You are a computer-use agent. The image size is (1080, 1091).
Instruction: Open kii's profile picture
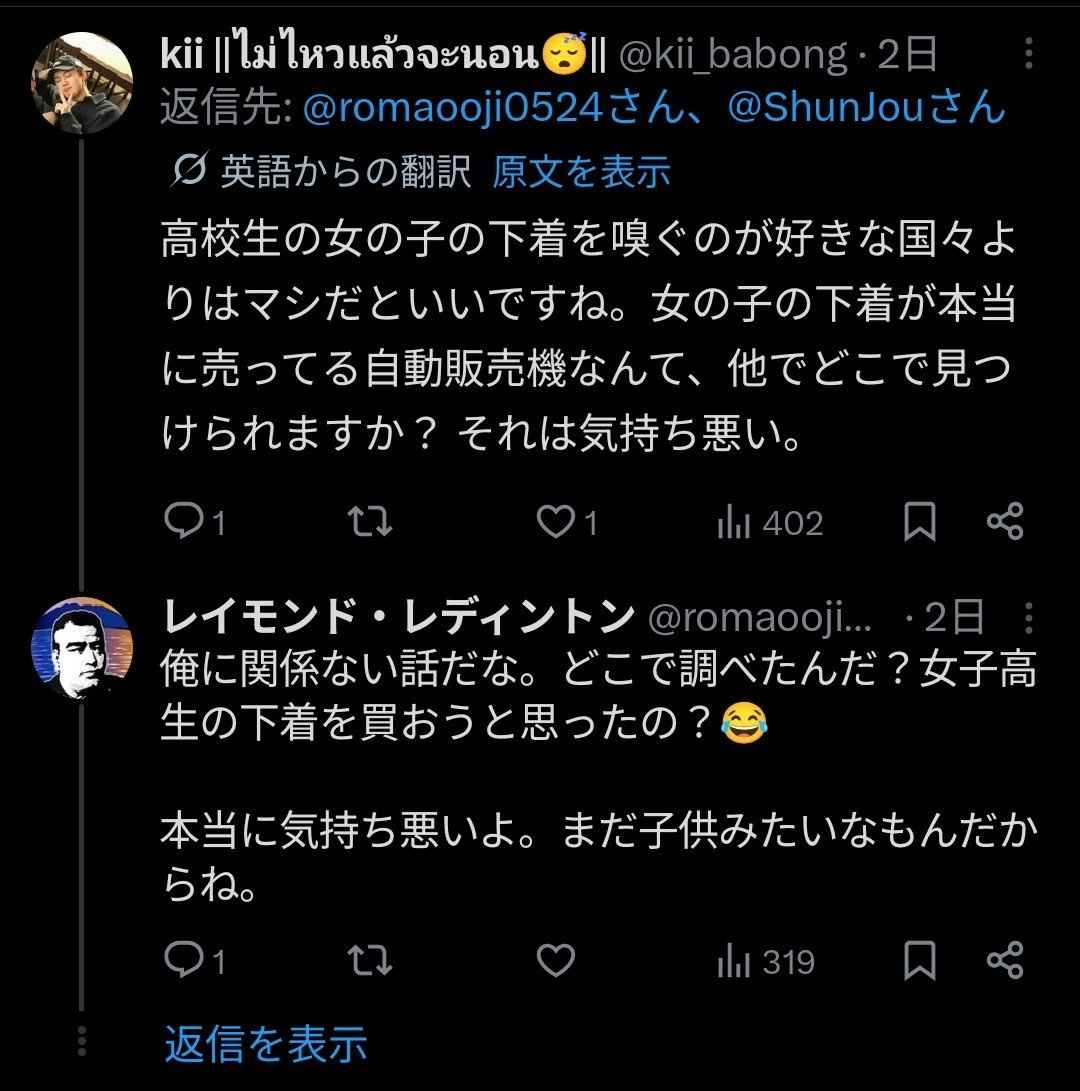pyautogui.click(x=80, y=82)
